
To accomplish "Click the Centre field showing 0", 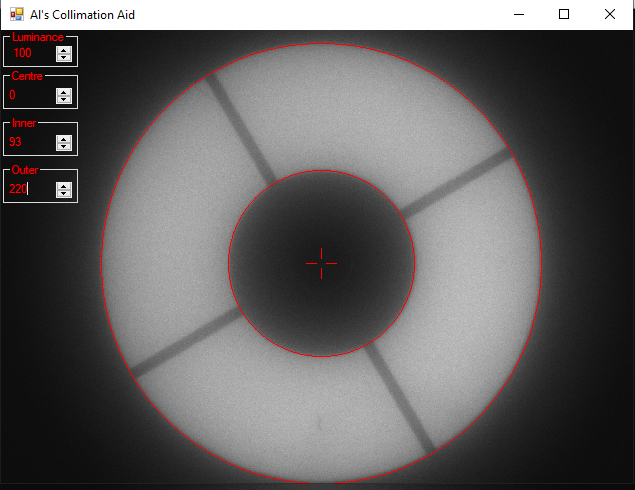I will pyautogui.click(x=32, y=96).
